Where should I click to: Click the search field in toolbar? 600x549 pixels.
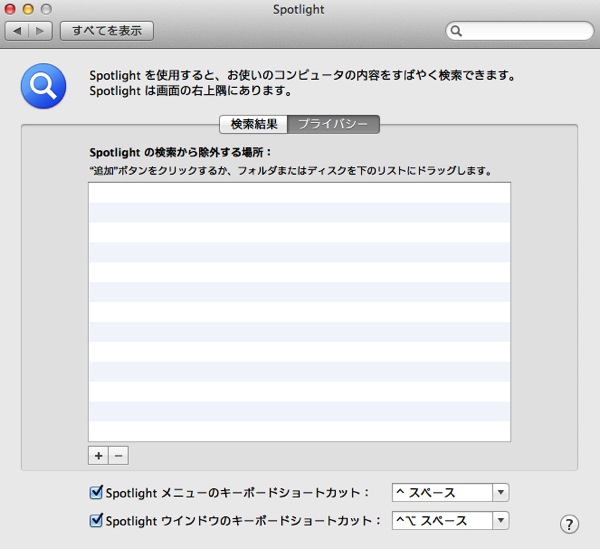pos(519,31)
